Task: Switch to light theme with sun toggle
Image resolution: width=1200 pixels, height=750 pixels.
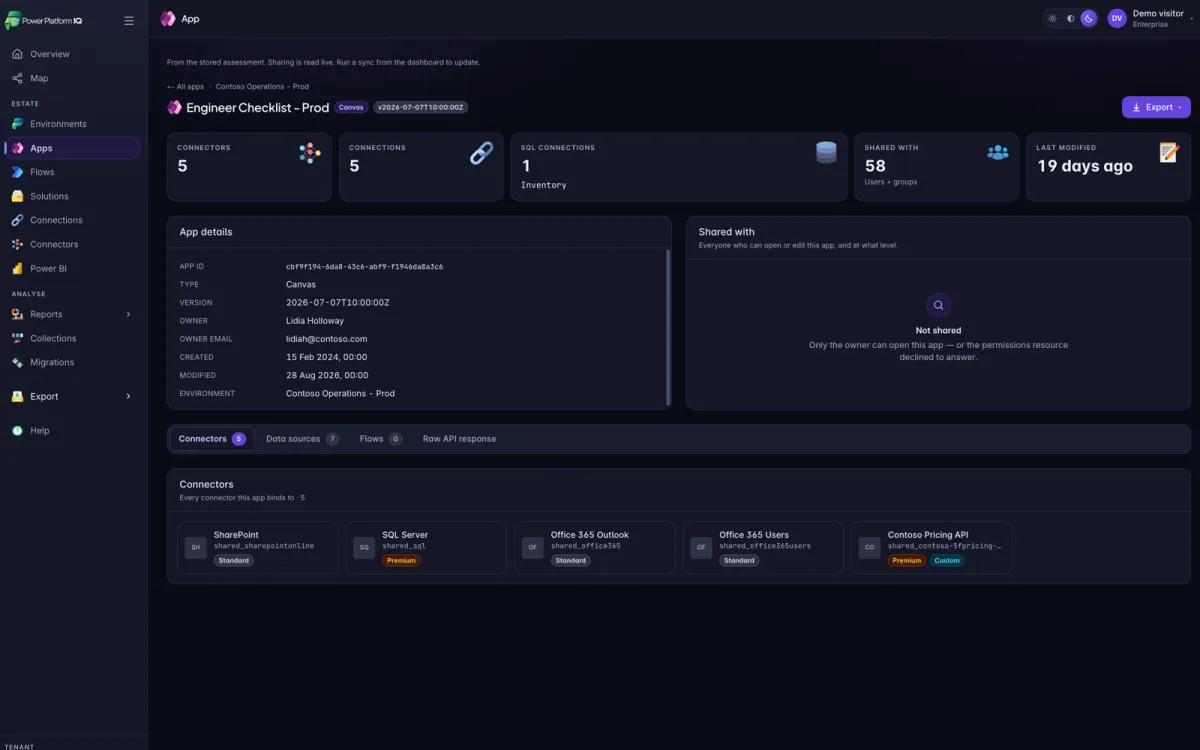Action: tap(1052, 18)
